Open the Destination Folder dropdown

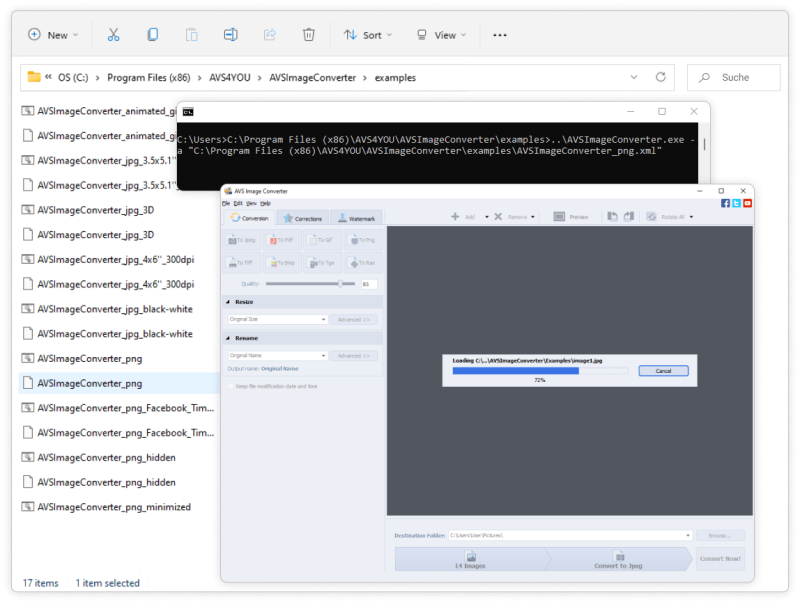(x=688, y=535)
